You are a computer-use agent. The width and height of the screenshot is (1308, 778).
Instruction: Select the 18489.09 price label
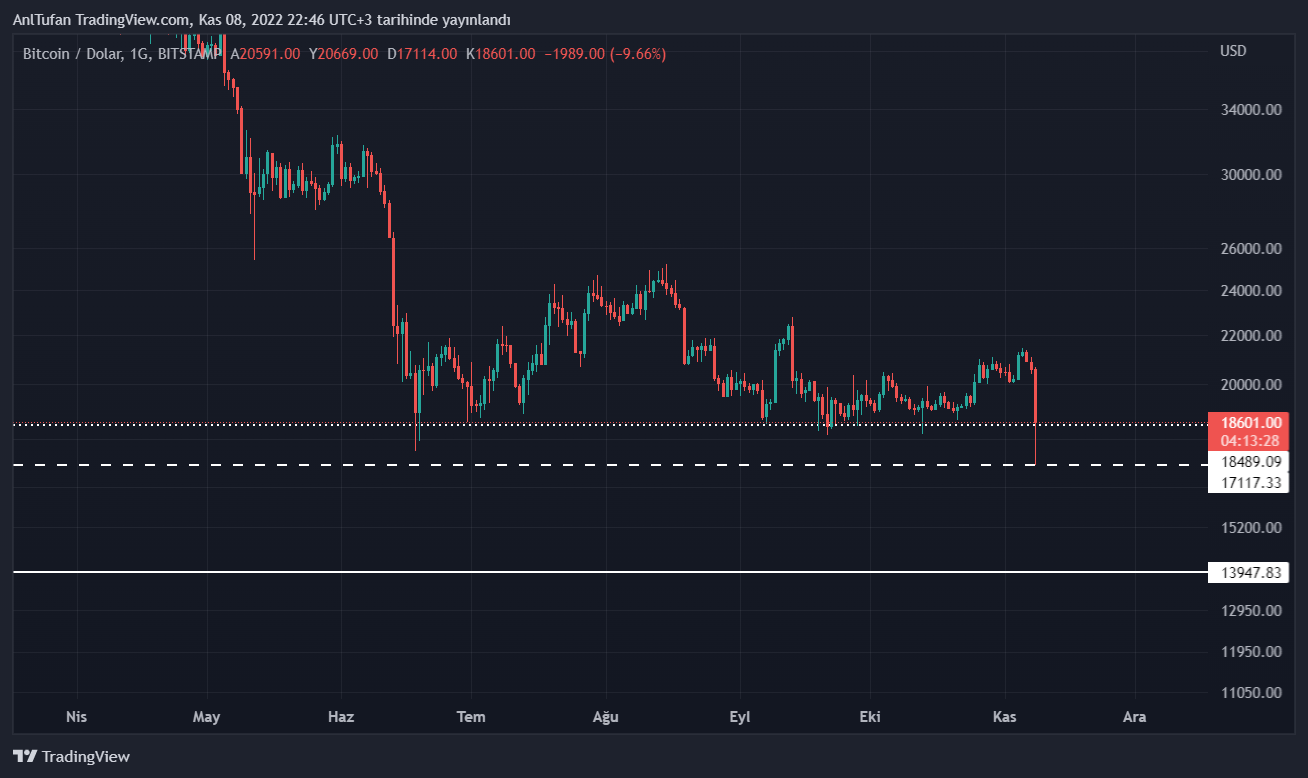point(1250,461)
